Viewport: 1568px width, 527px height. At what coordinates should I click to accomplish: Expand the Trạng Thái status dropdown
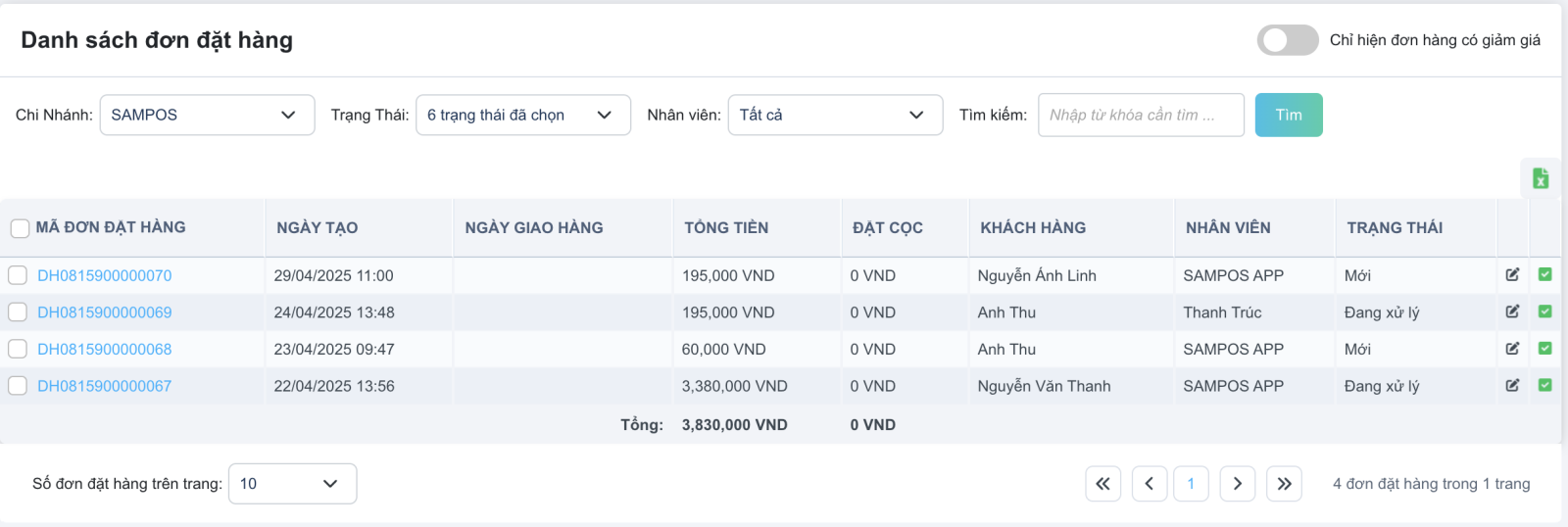pyautogui.click(x=523, y=115)
